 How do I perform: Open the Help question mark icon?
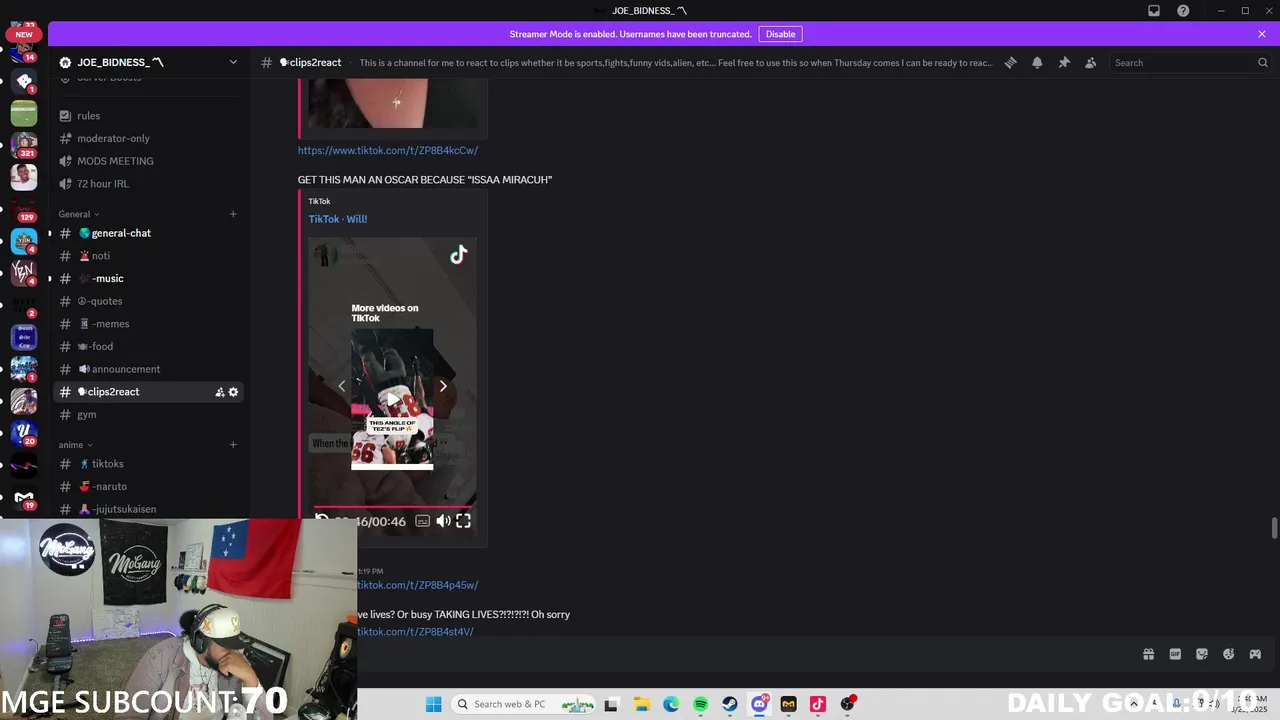click(1183, 11)
